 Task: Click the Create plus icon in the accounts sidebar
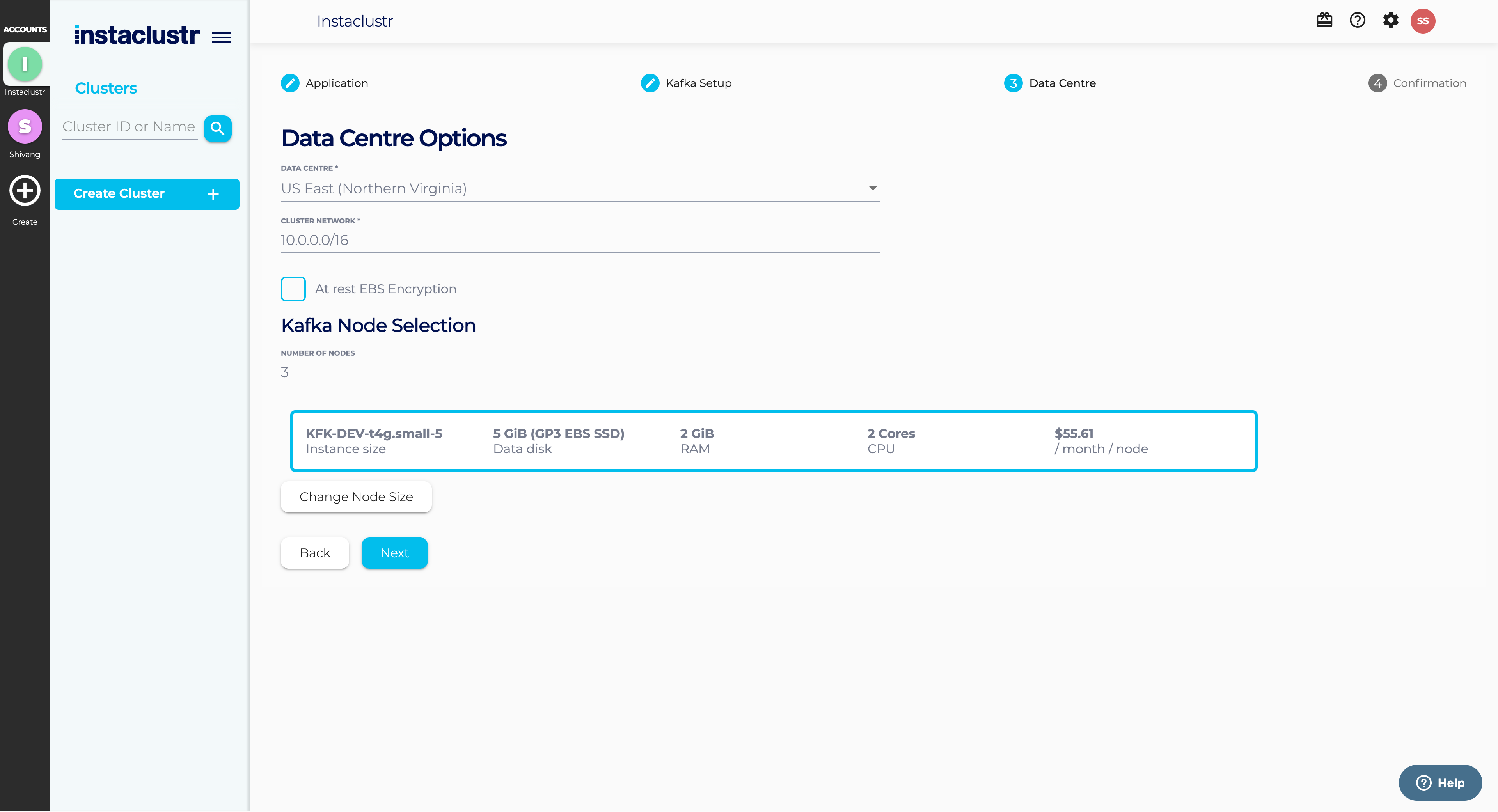coord(25,191)
